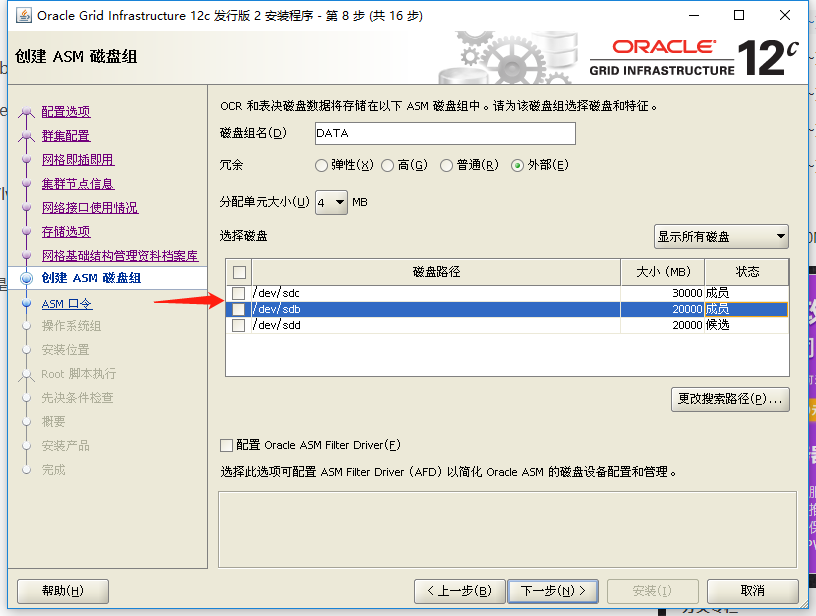Open the 分配单元大小 dropdown showing 4
Image resolution: width=816 pixels, height=616 pixels.
point(332,202)
